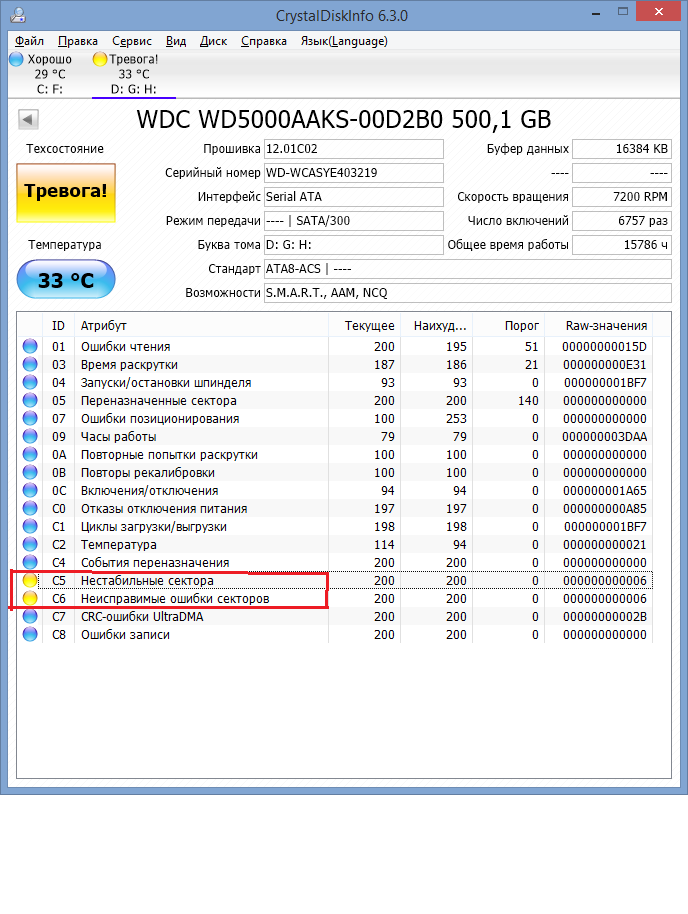Screen dimensions: 688x914
Task: Click the Порог column header
Action: coord(508,325)
